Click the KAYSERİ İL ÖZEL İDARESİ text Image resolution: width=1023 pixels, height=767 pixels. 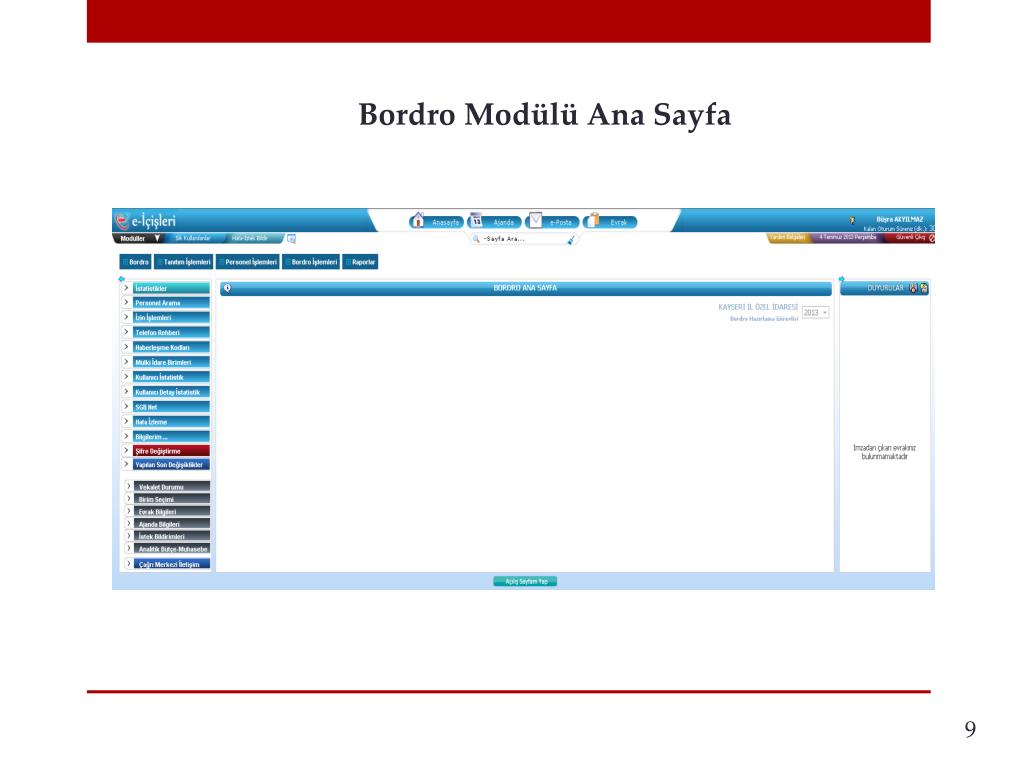[758, 307]
